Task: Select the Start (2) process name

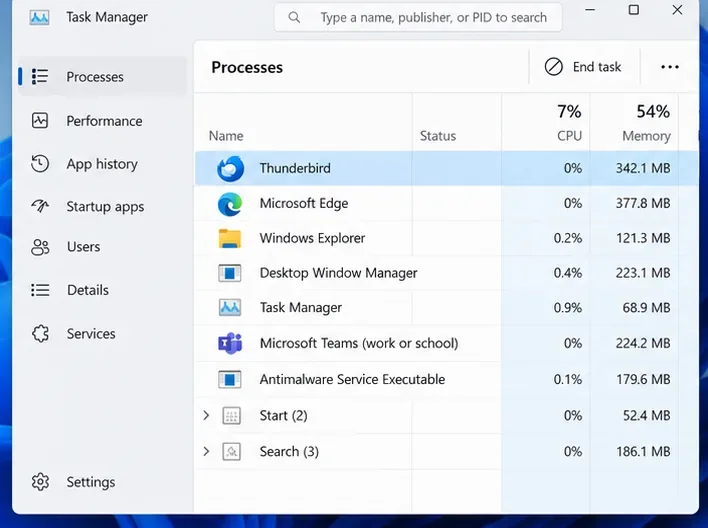Action: pos(284,416)
